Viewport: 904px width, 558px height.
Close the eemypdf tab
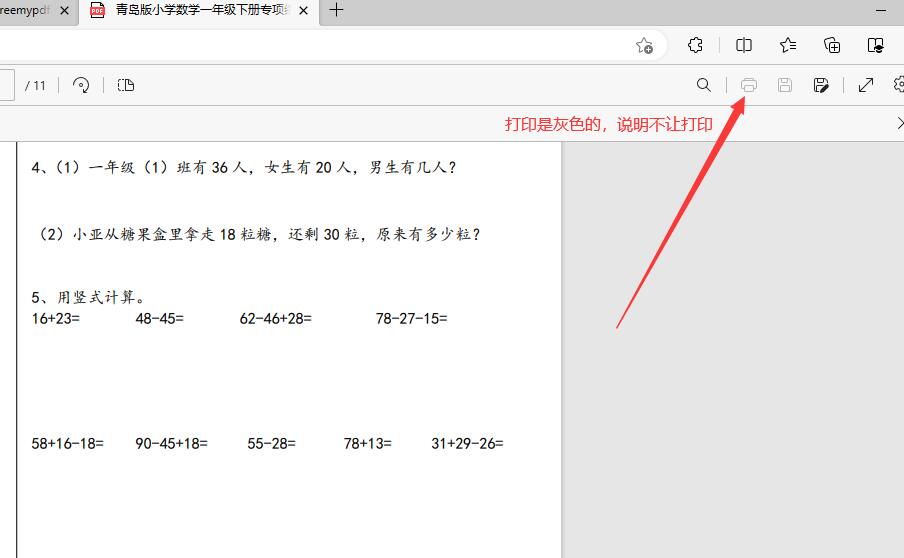65,10
